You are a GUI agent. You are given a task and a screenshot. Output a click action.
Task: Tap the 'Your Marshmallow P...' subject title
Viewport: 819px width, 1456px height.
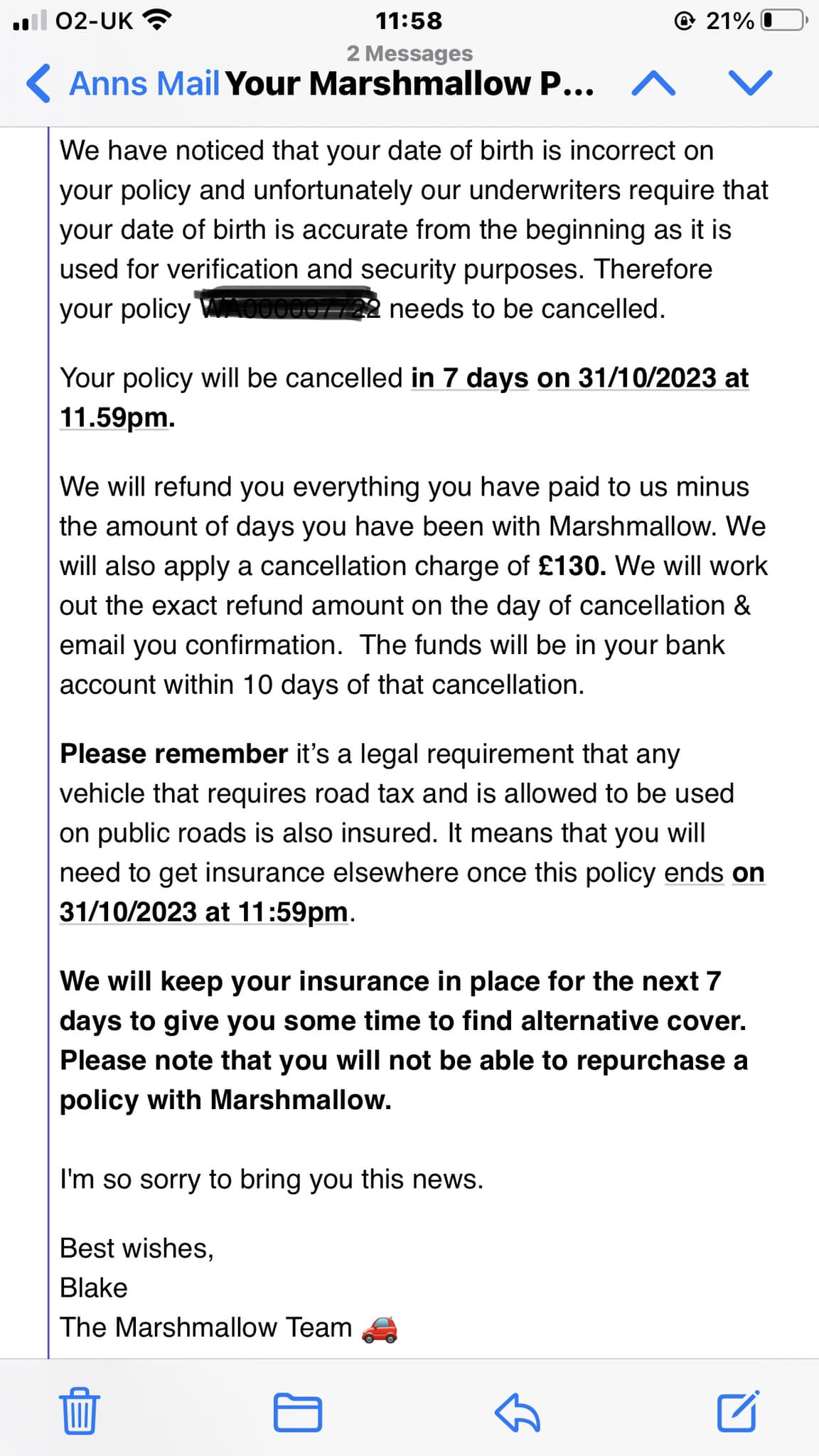tap(409, 84)
